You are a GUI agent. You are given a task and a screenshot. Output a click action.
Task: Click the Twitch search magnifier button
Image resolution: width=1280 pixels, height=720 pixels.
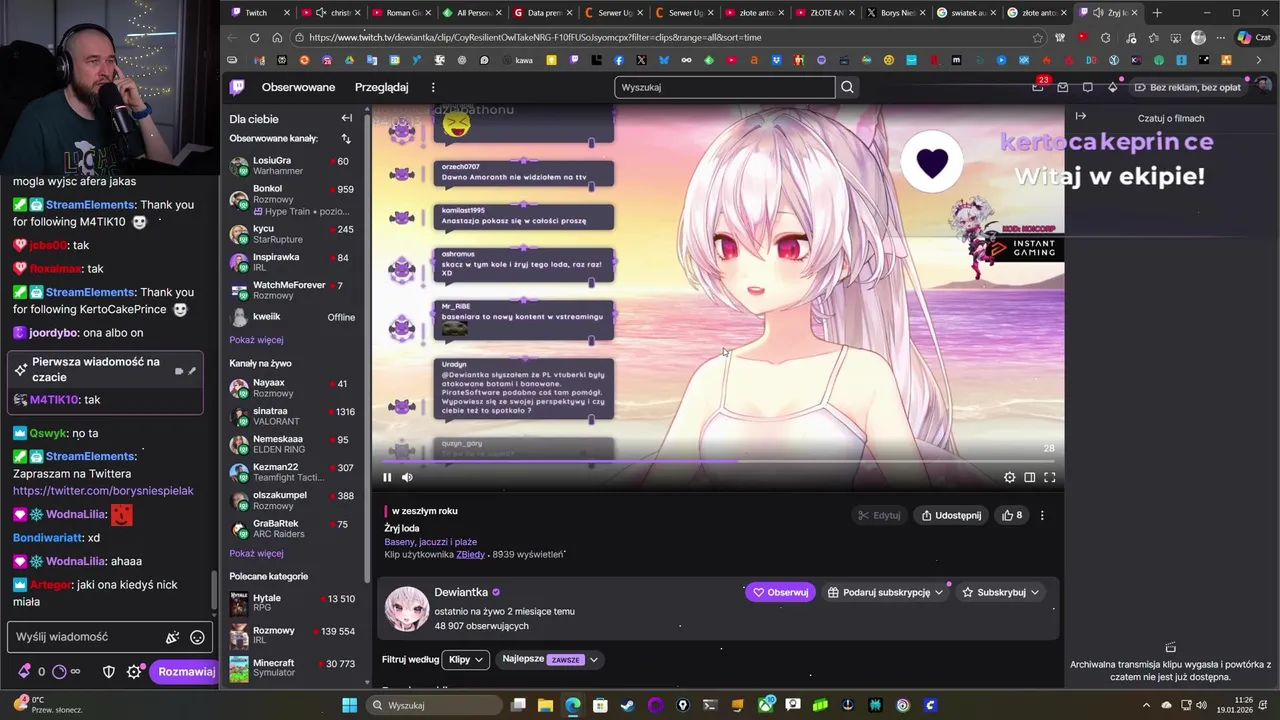point(847,87)
